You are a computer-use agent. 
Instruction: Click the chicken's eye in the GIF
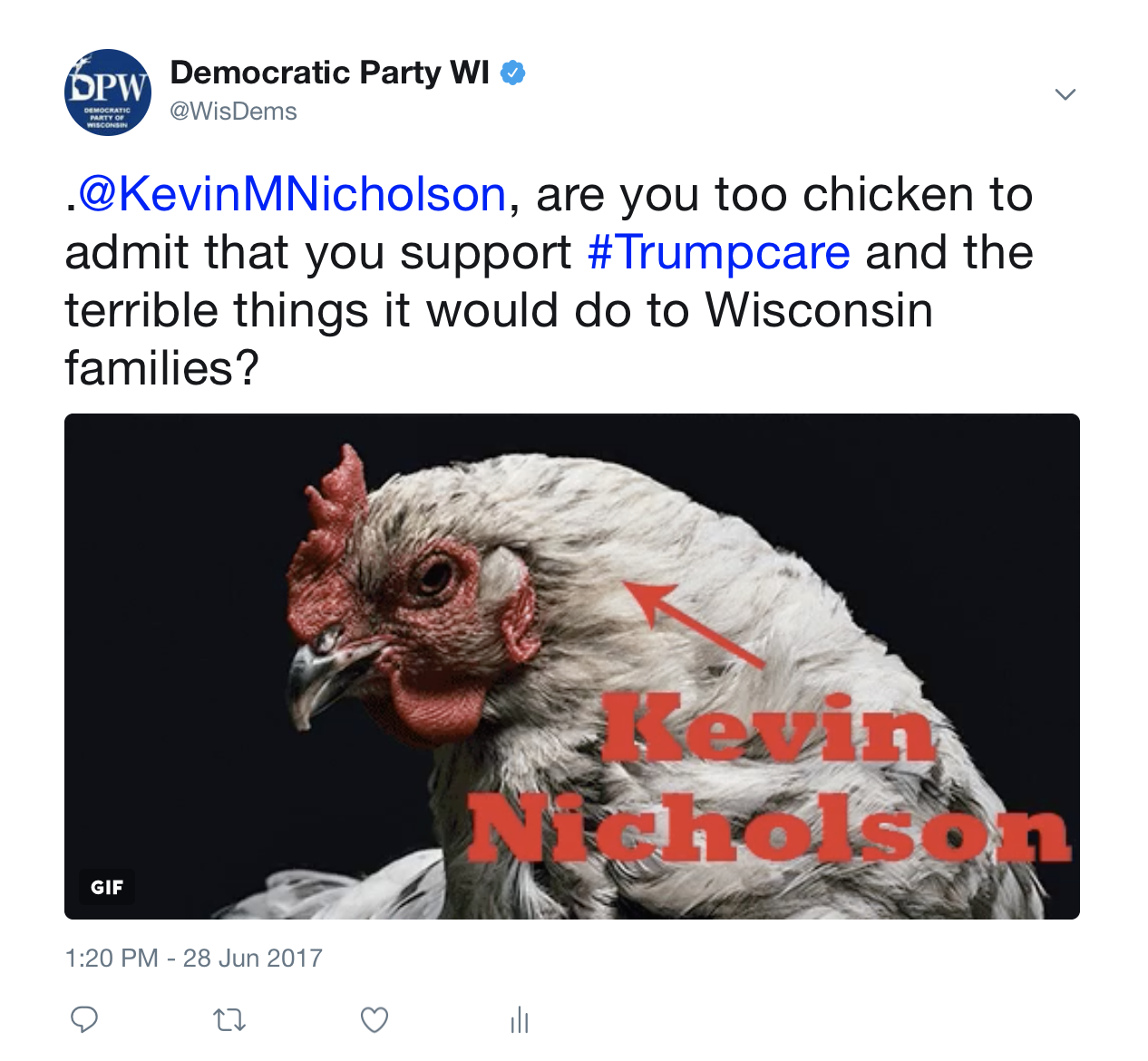tap(436, 574)
